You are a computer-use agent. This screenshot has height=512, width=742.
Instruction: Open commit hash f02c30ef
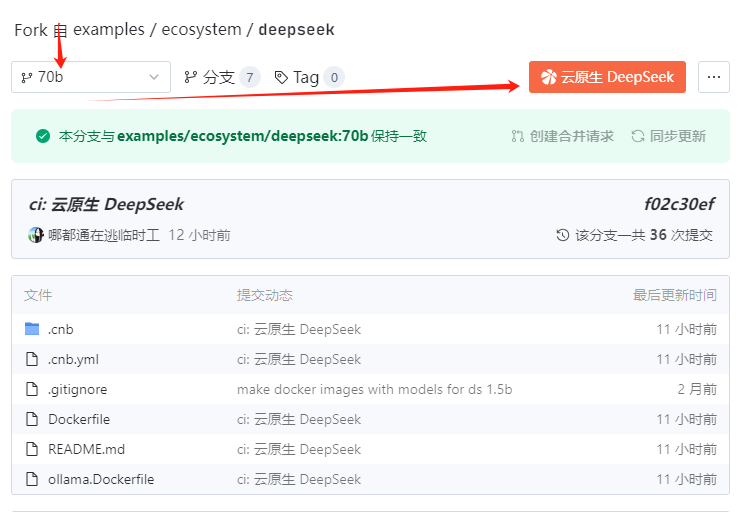coord(679,204)
